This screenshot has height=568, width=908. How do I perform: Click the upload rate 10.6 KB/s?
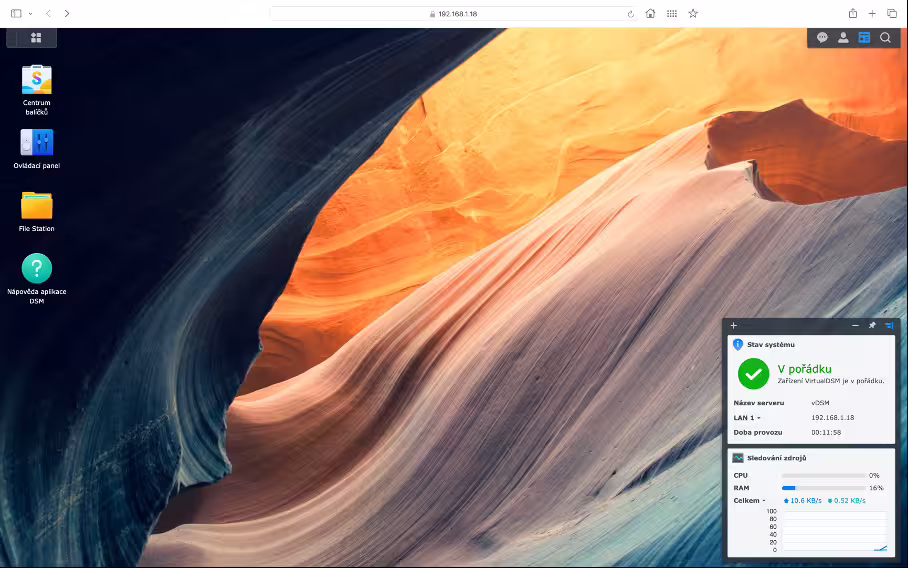pyautogui.click(x=803, y=500)
